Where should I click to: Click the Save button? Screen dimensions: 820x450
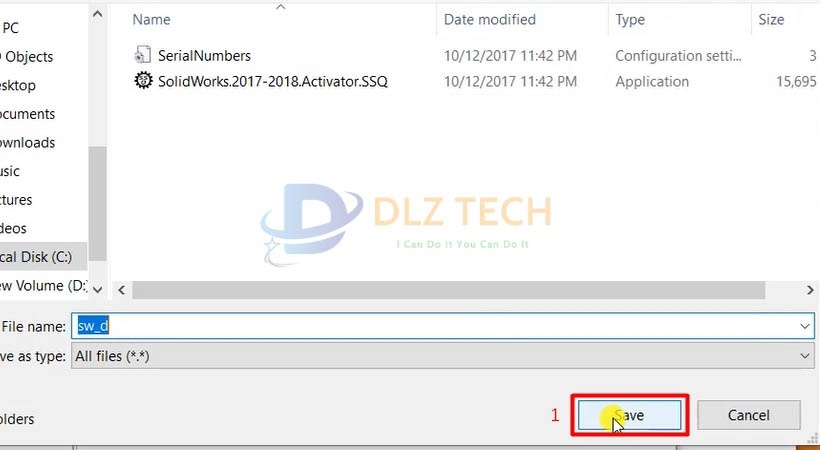pos(629,415)
